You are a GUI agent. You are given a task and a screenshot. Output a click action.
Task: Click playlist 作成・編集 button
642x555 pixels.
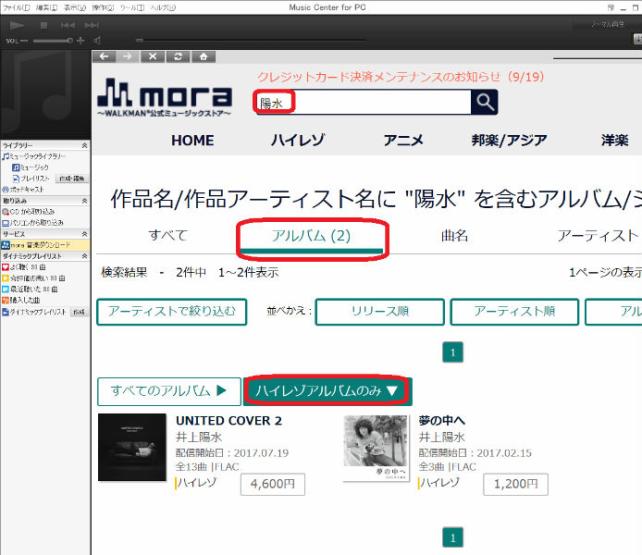tap(72, 178)
